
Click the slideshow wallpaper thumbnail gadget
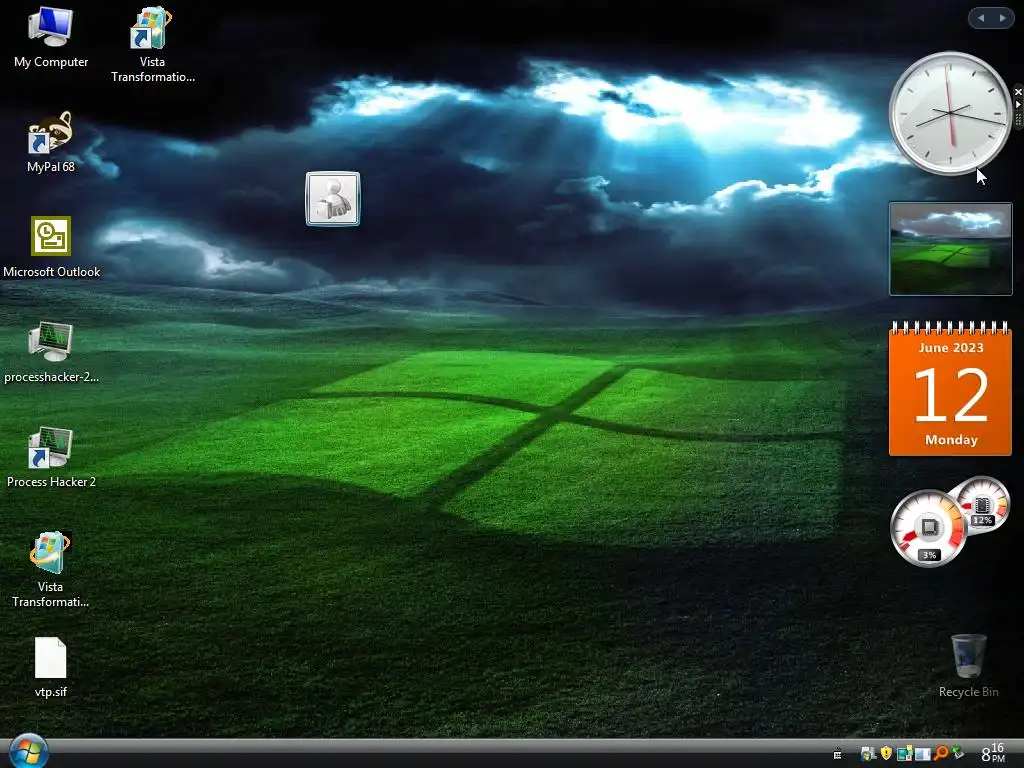(950, 249)
